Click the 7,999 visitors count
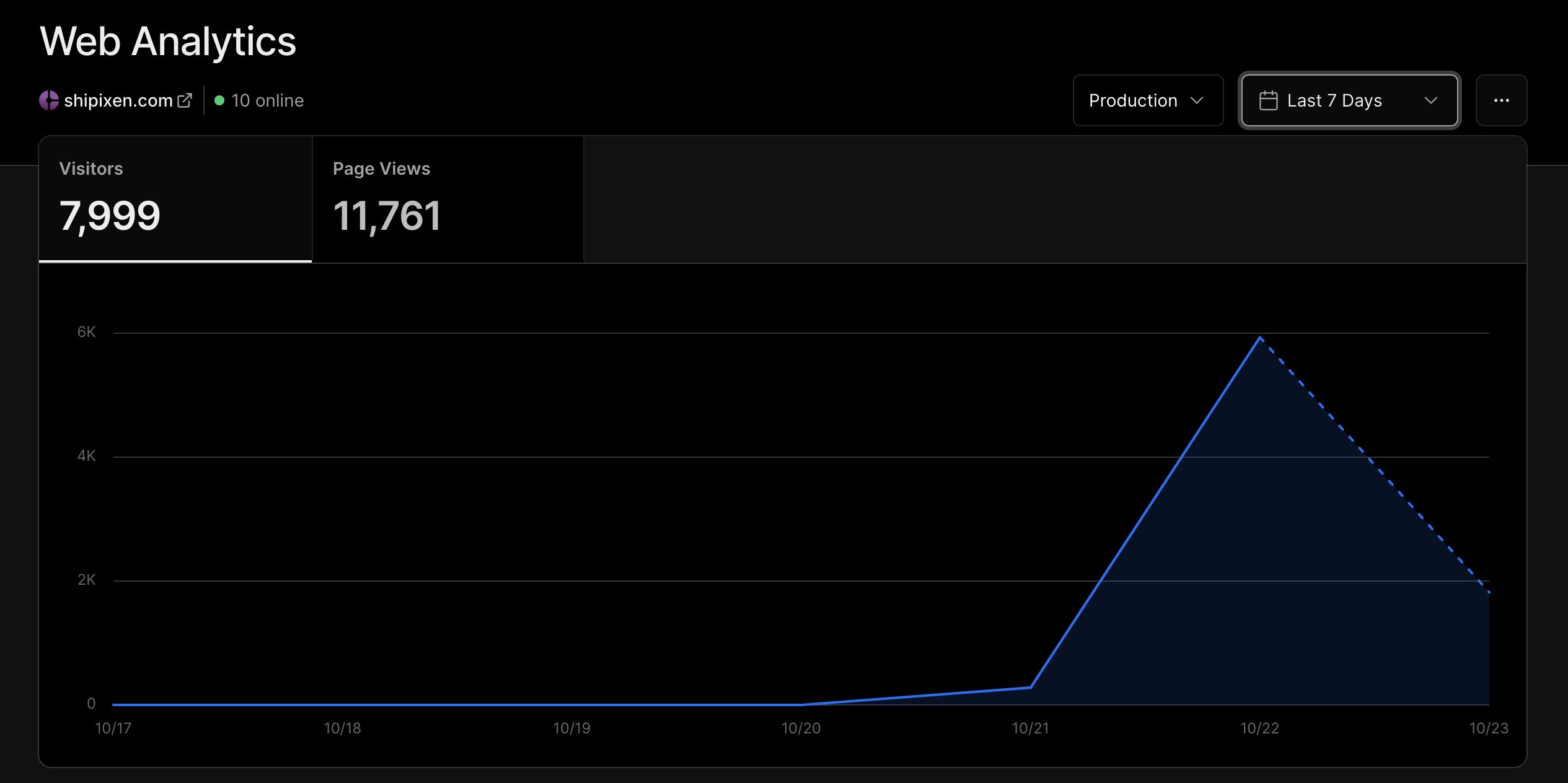The image size is (1568, 783). pyautogui.click(x=110, y=216)
